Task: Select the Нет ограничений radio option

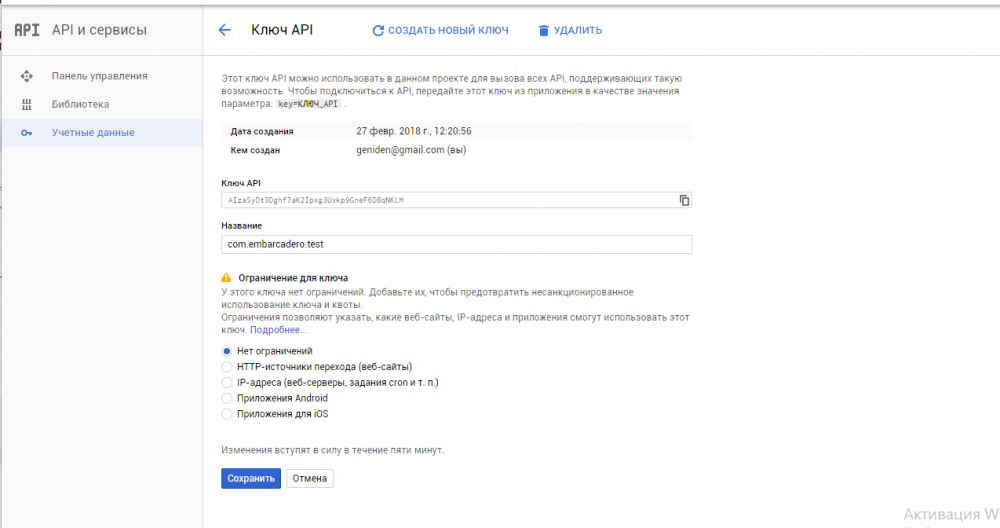Action: pyautogui.click(x=226, y=351)
